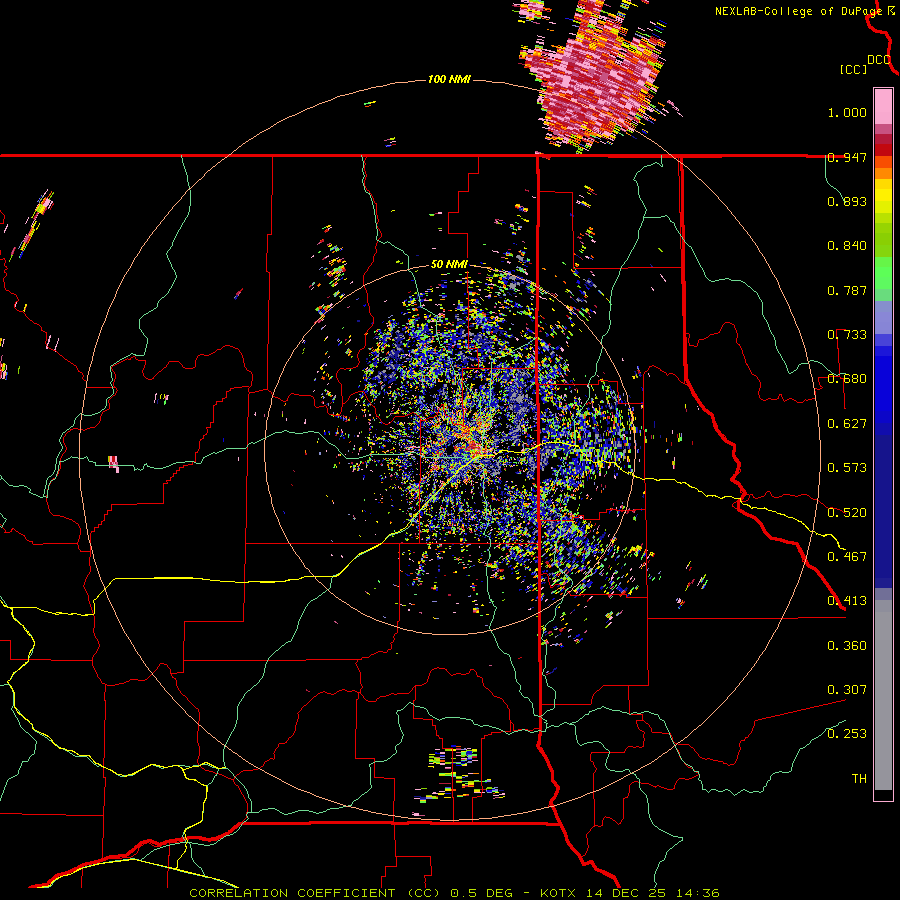The height and width of the screenshot is (900, 900).
Task: Pick the yellow segment of the color bar
Action: [883, 197]
